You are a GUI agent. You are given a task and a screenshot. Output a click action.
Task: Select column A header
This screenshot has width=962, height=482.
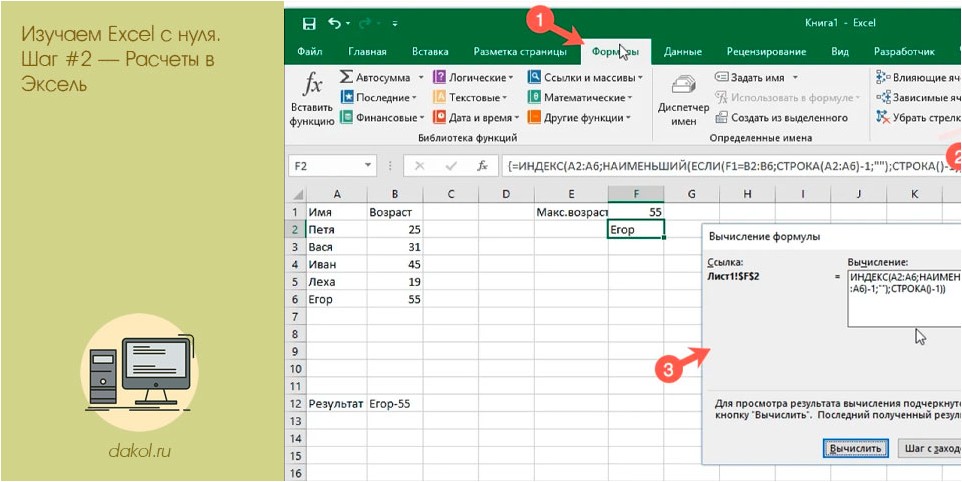click(x=337, y=194)
